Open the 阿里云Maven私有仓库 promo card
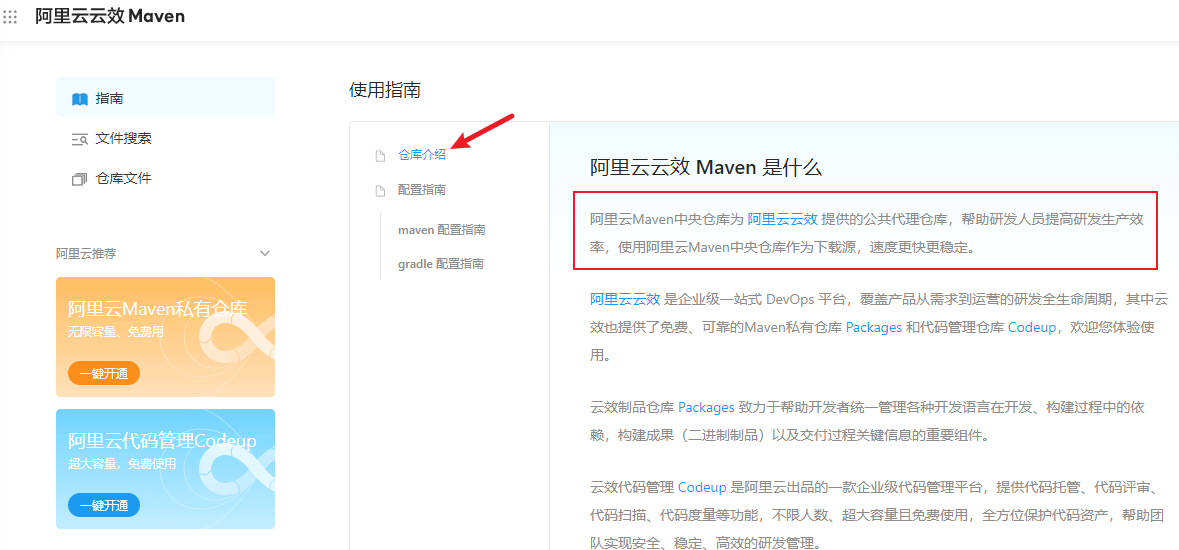The image size is (1179, 550). (x=165, y=336)
